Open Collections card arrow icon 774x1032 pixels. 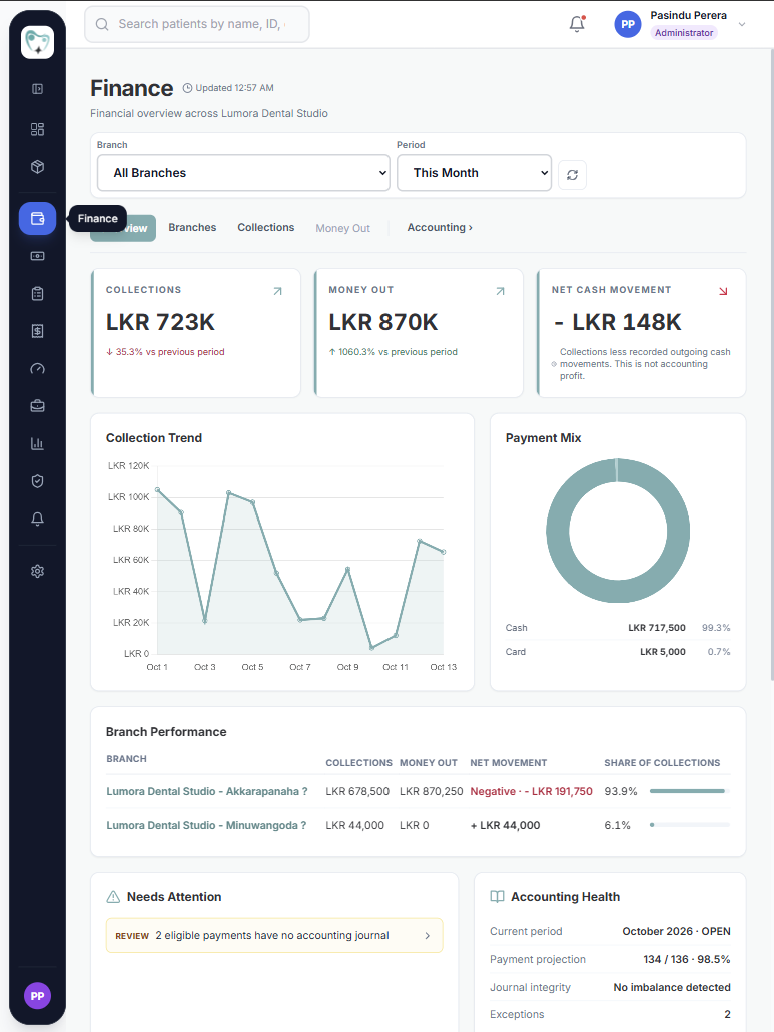pos(277,291)
